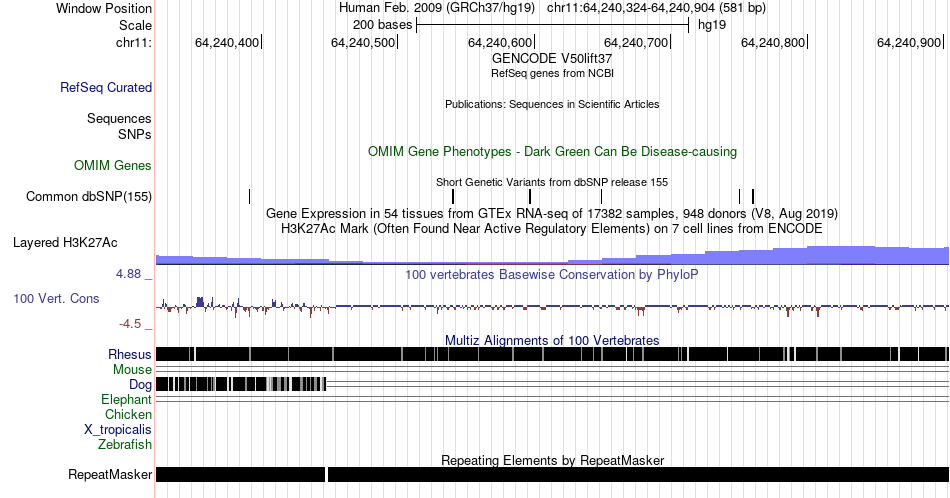Click Multiz Alignments of 100 Vertebrates title
The image size is (950, 498).
tap(552, 340)
